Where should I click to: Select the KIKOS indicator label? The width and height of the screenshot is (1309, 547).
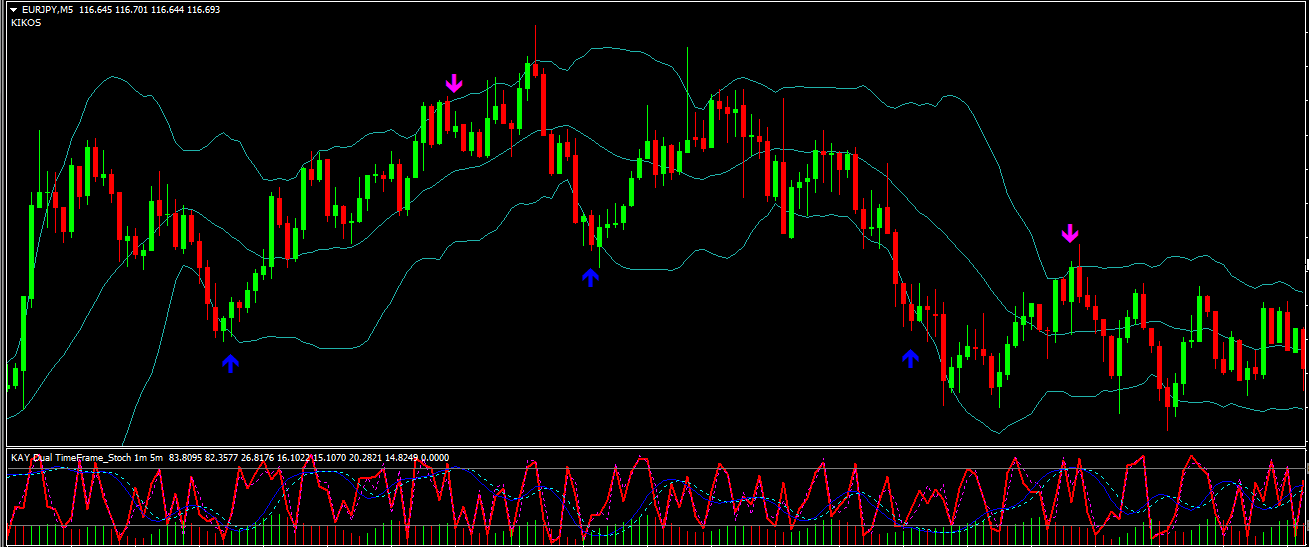pos(25,22)
